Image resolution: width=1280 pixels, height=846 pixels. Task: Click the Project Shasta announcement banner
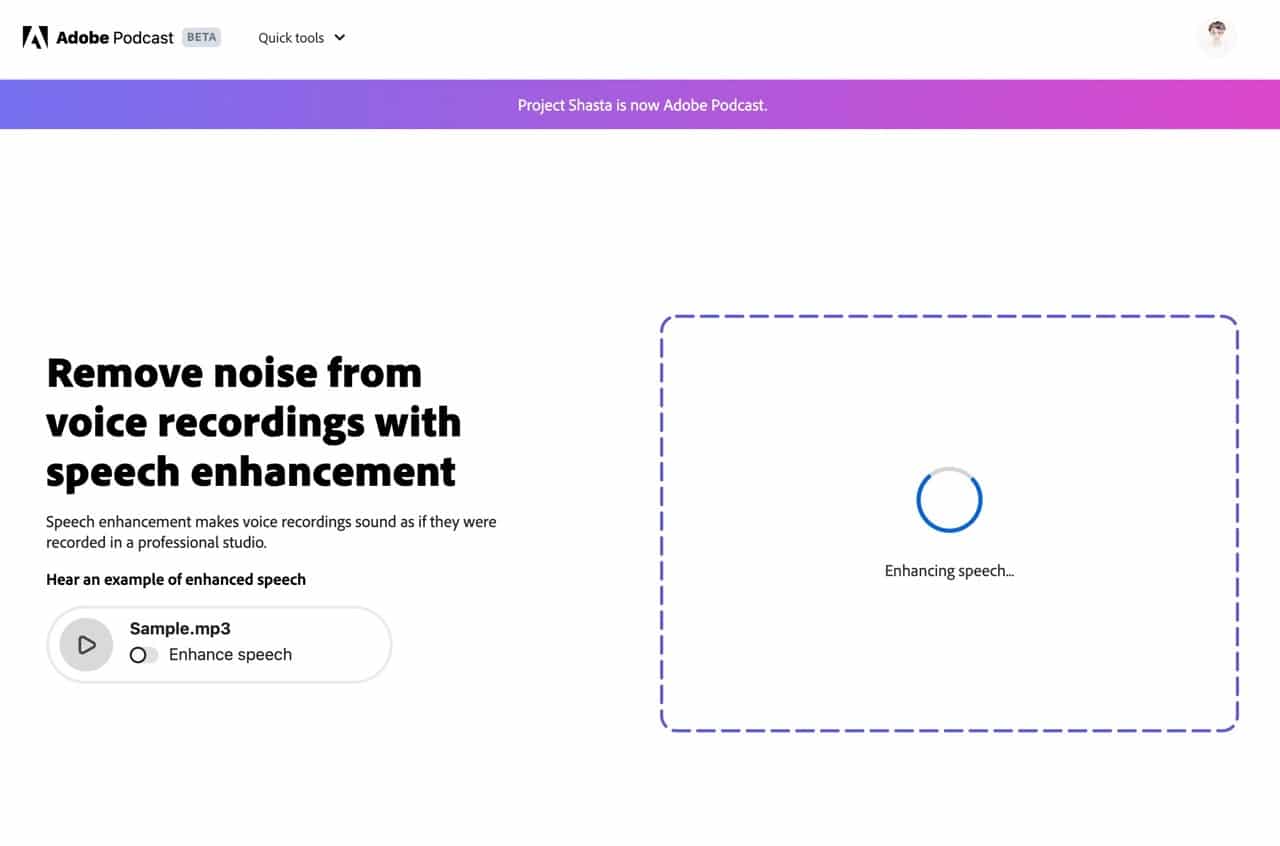click(640, 104)
